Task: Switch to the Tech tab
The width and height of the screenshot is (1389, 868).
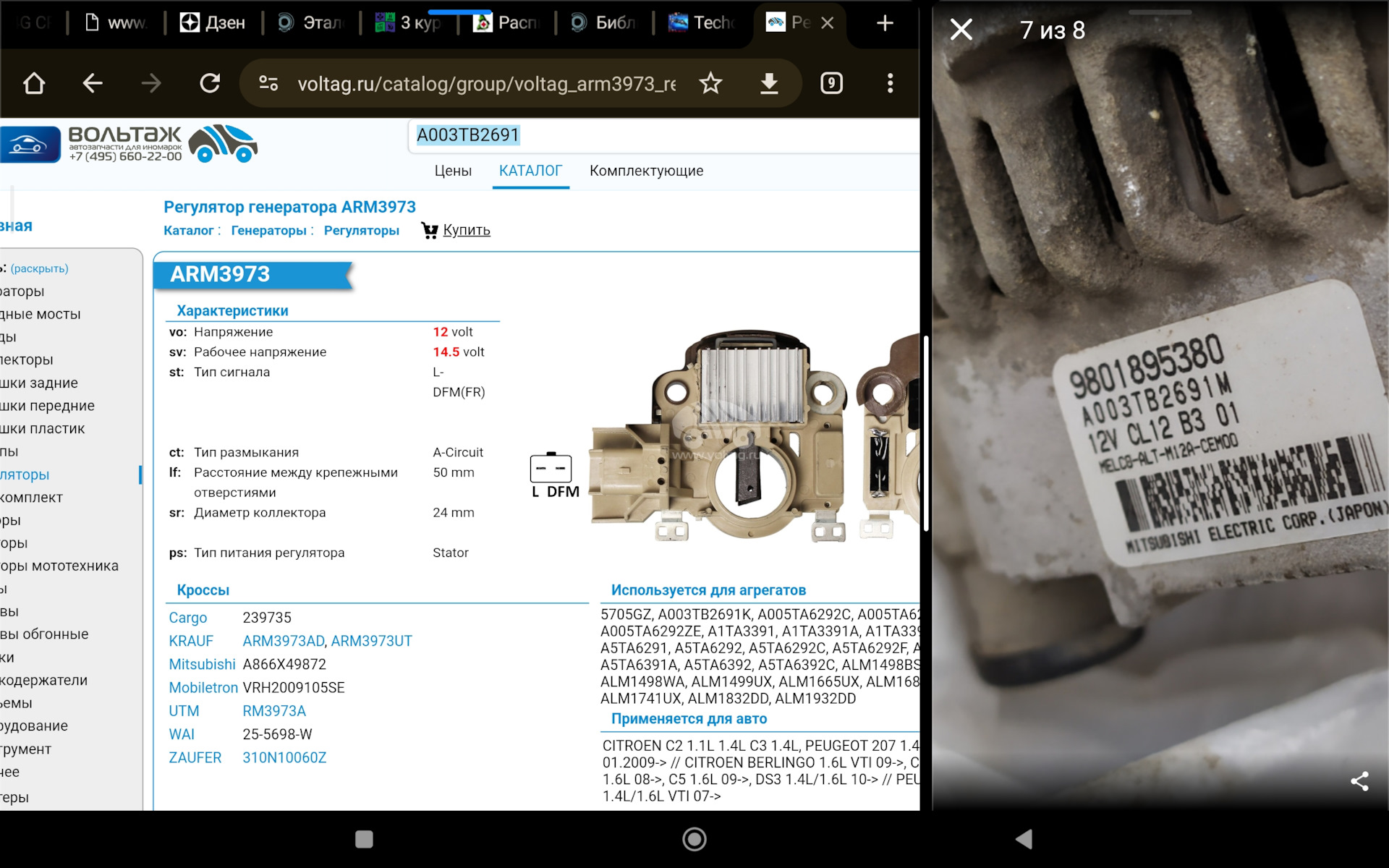Action: point(702,23)
